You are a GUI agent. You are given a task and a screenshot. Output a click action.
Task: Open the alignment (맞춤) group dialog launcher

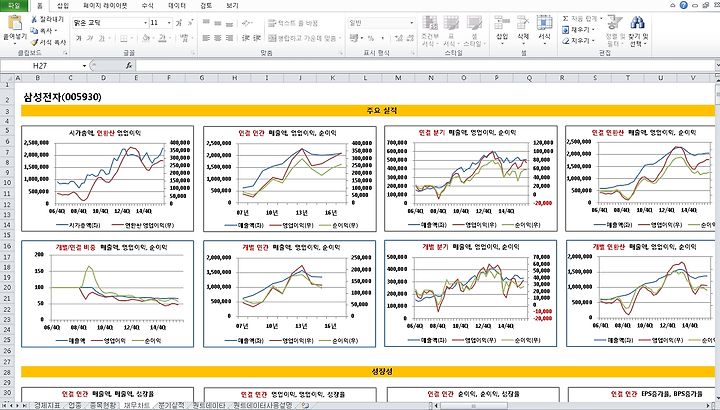341,53
